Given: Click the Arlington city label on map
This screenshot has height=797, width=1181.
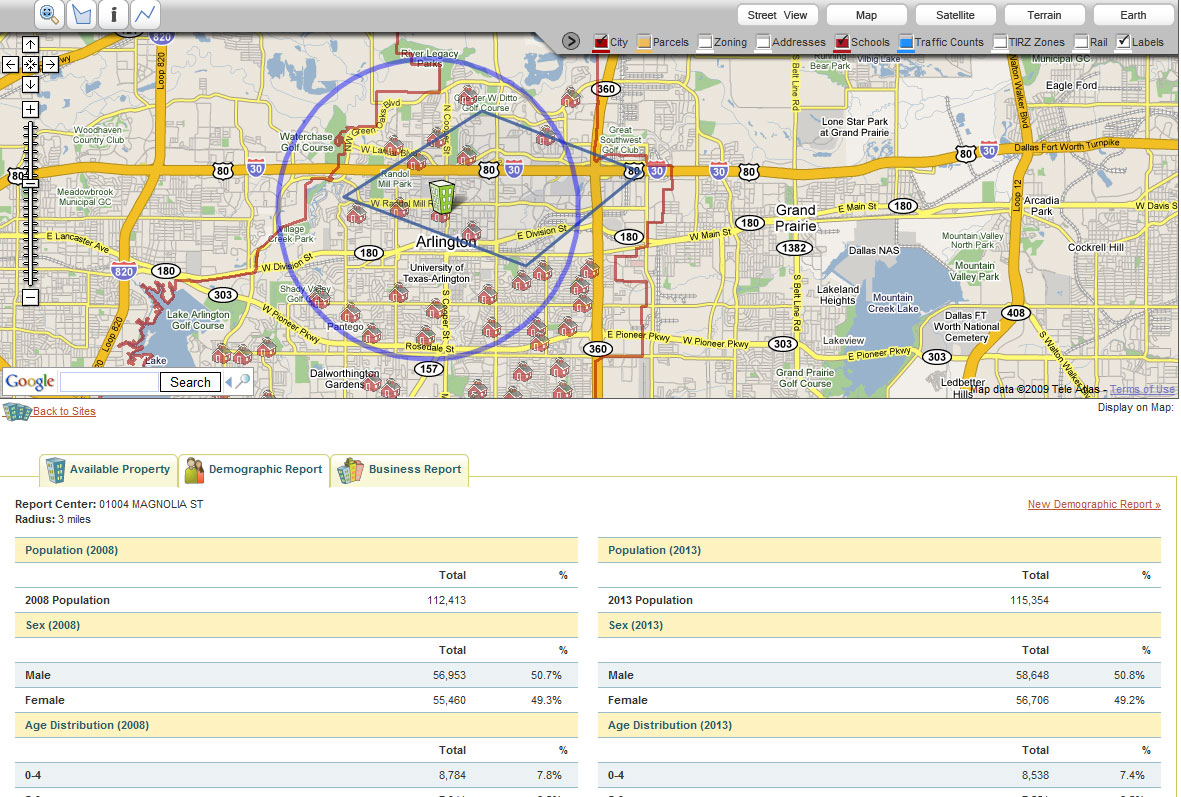Looking at the screenshot, I should [446, 242].
